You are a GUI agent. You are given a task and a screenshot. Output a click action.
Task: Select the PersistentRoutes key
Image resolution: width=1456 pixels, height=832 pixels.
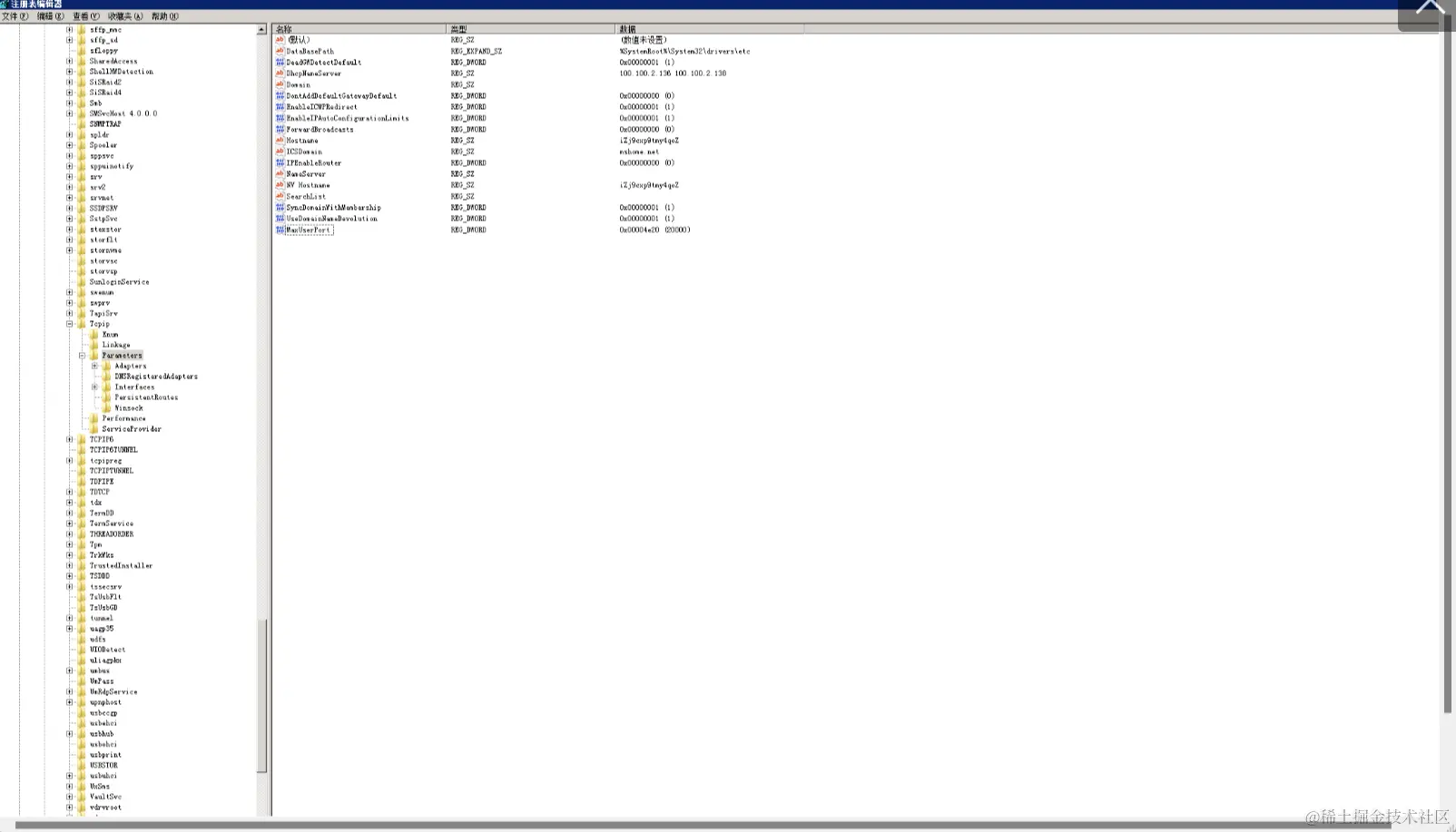coord(146,397)
